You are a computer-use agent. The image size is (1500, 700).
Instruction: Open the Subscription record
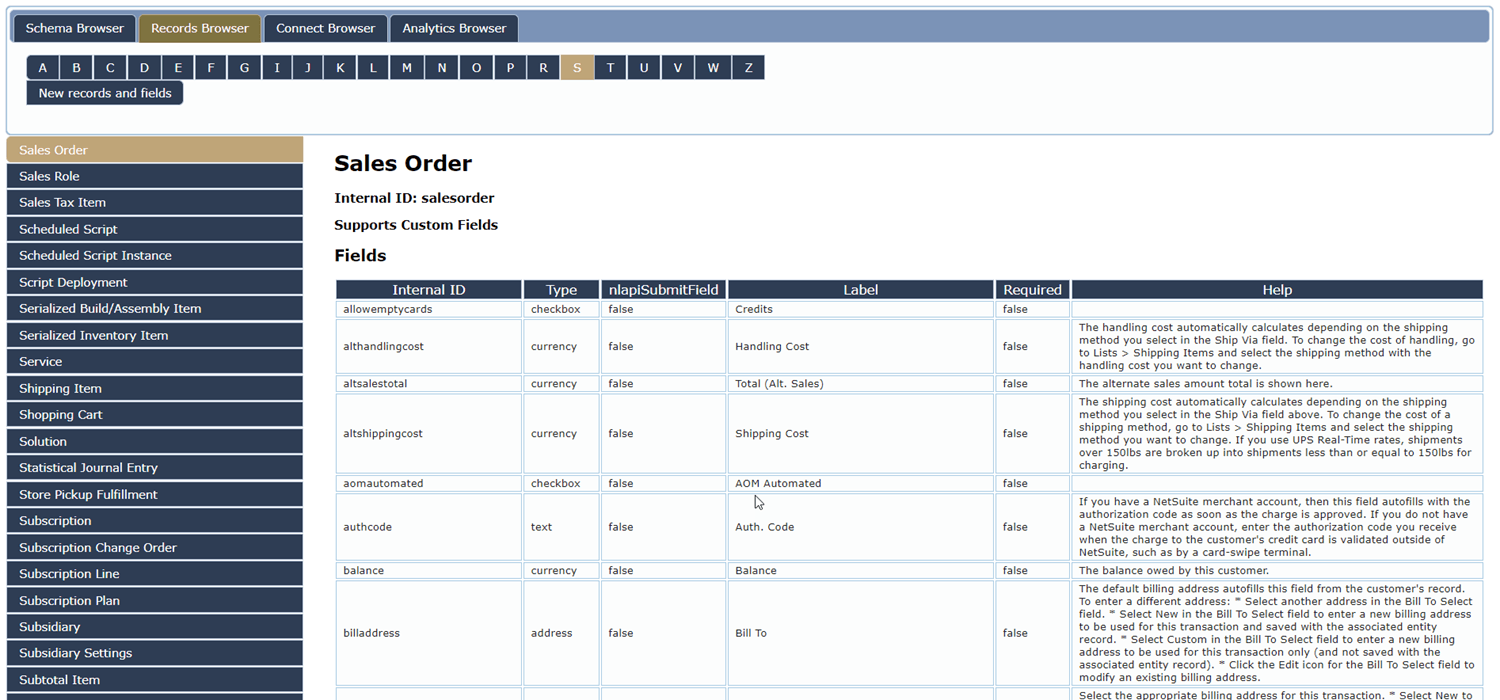(x=155, y=520)
